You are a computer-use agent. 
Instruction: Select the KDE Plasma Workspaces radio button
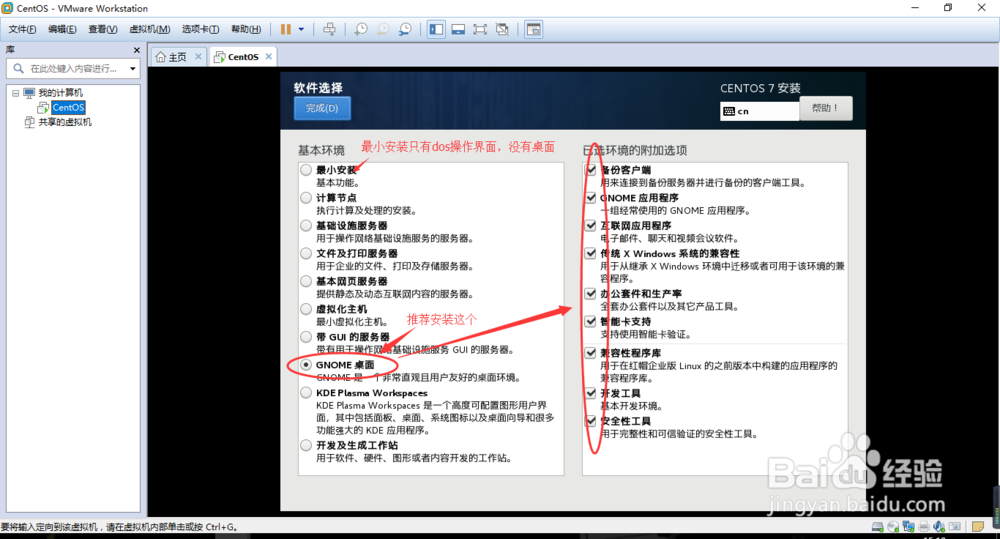click(306, 393)
